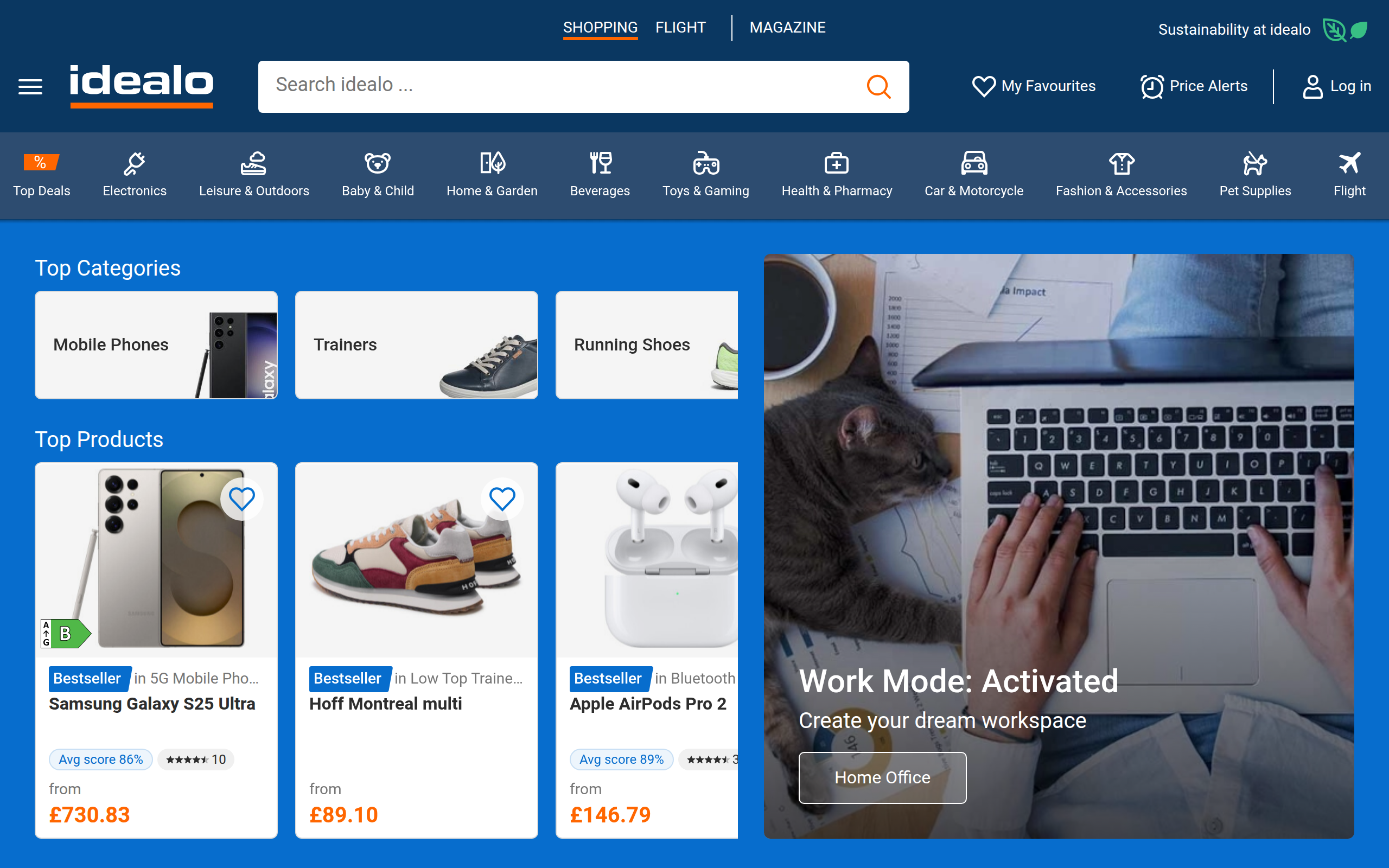Open Leisure & Outdoors shoe icon

pos(253,164)
